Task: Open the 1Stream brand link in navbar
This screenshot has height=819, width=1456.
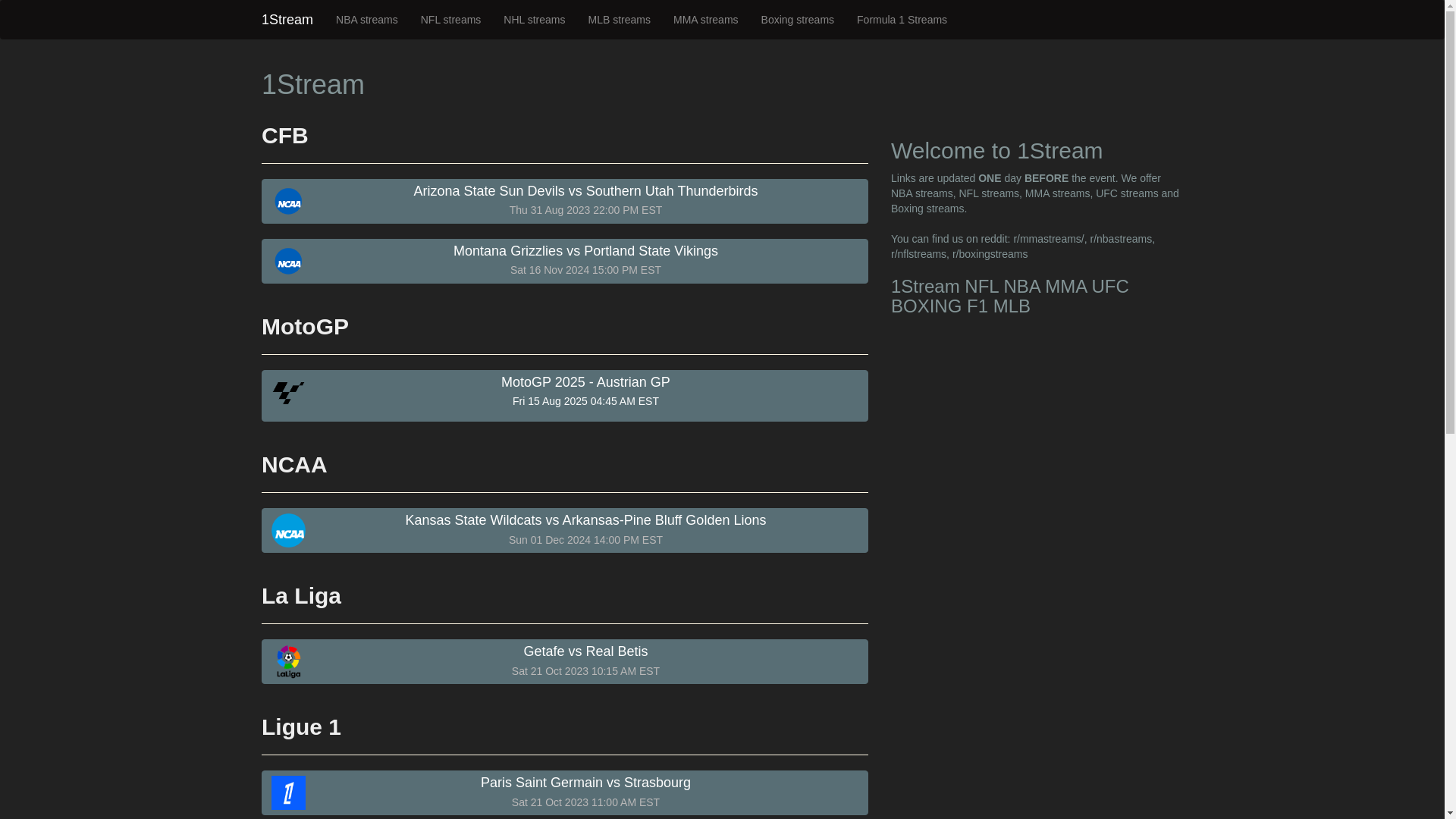Action: pyautogui.click(x=287, y=20)
